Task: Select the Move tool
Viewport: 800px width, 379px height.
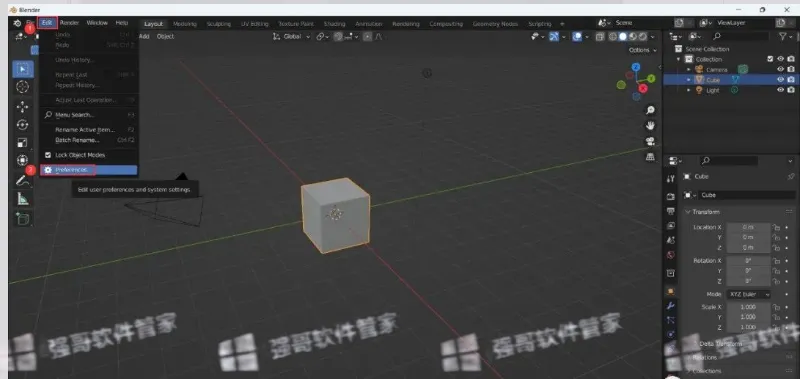Action: 22,107
